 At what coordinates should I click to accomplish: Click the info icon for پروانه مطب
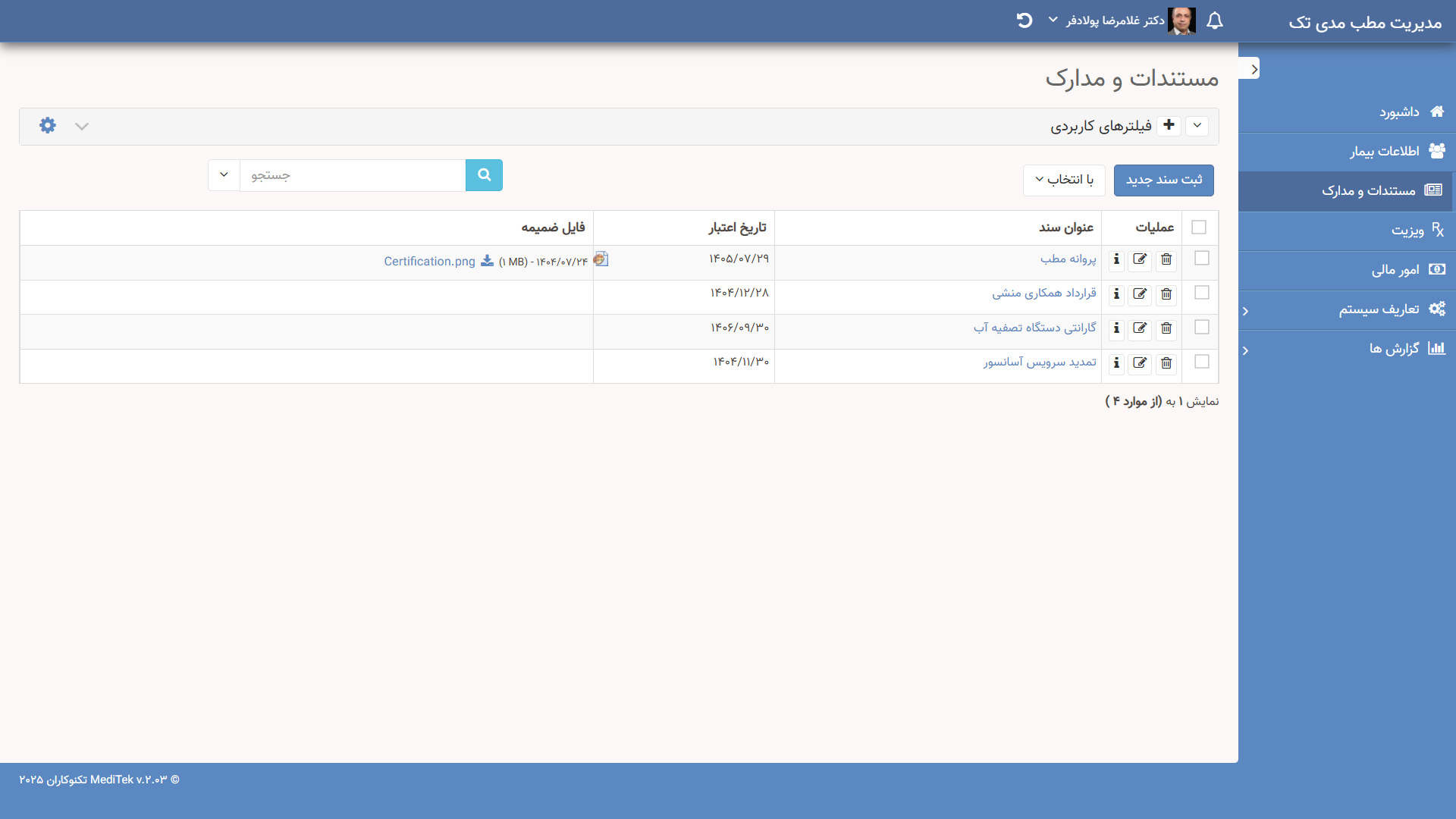[x=1116, y=259]
